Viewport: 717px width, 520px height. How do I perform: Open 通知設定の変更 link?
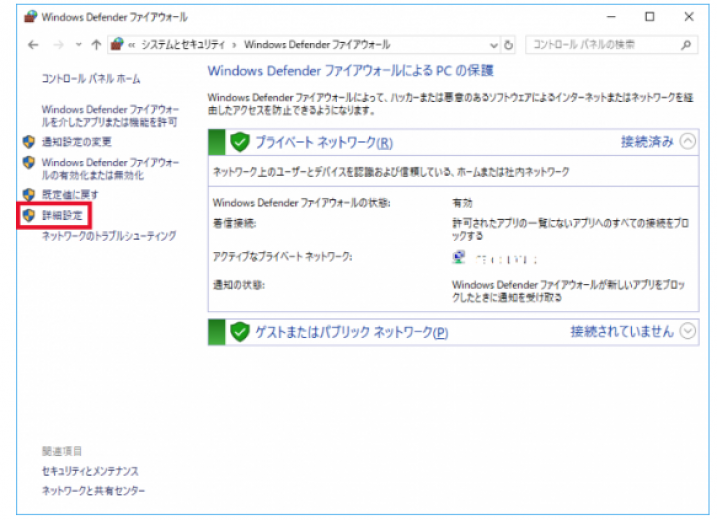click(x=77, y=142)
